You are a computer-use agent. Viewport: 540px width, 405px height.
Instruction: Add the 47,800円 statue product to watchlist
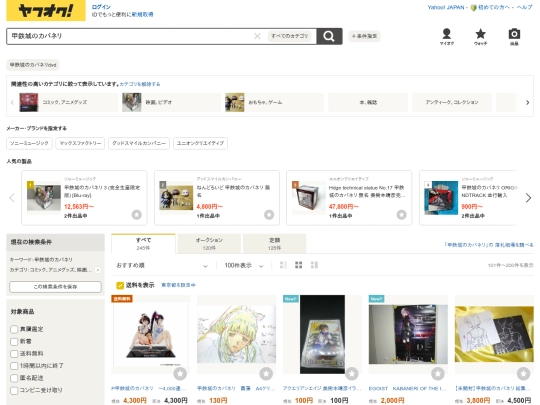point(402,215)
